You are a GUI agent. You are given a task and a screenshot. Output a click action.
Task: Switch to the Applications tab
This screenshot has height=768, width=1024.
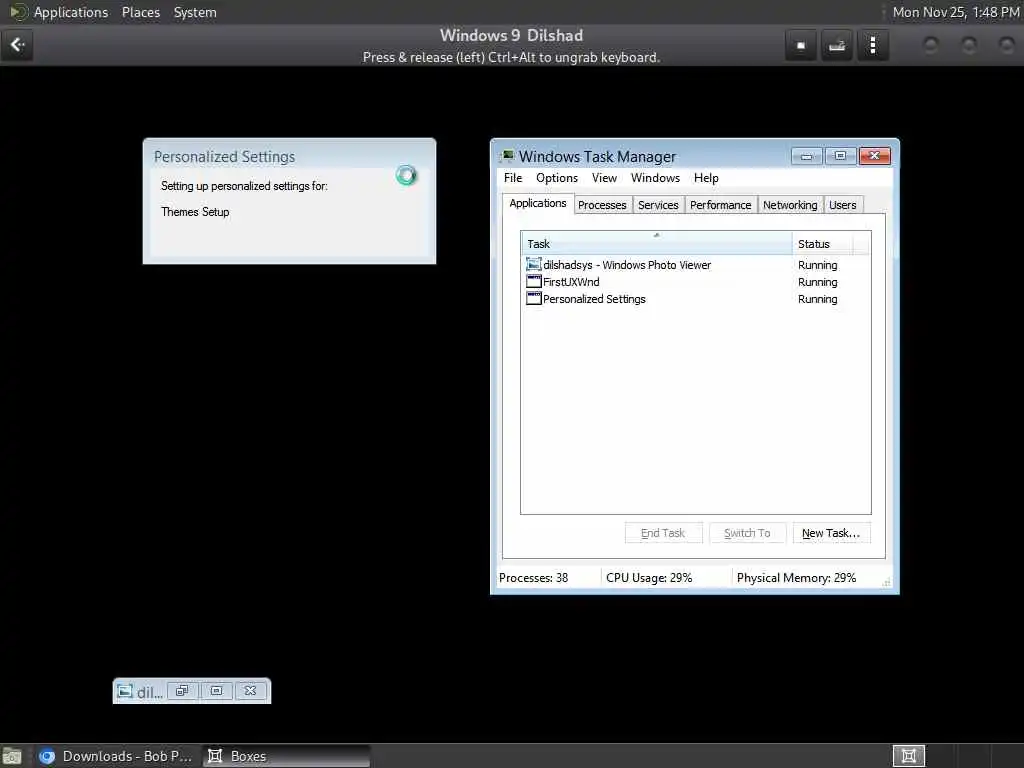click(x=537, y=203)
